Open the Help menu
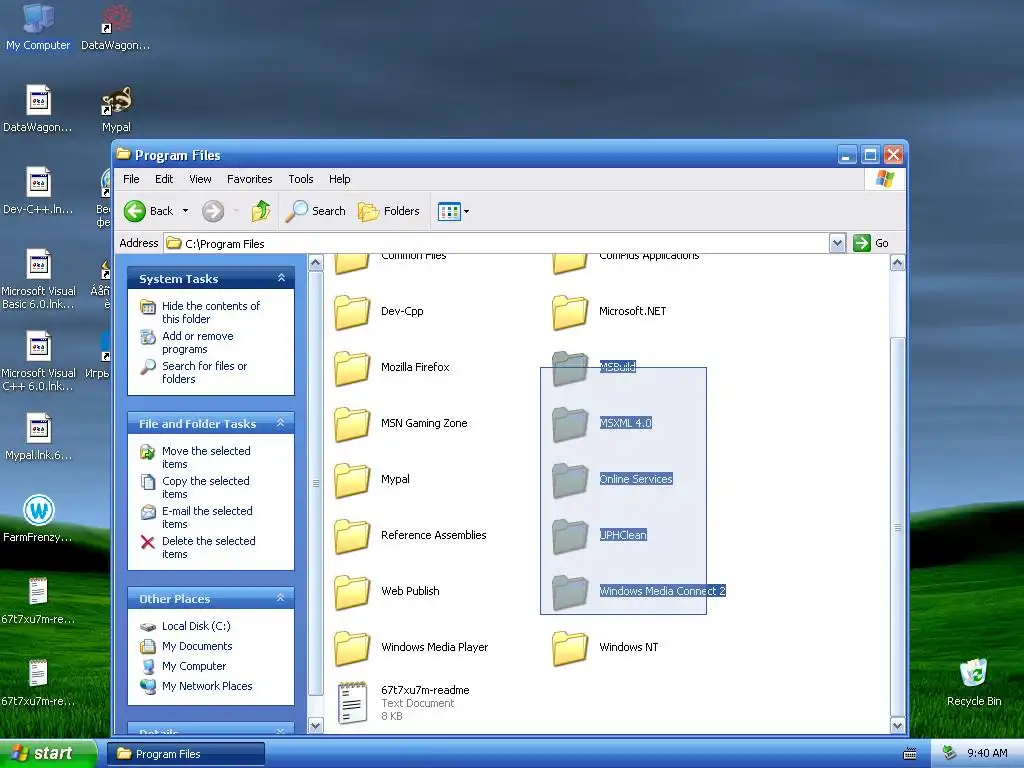The width and height of the screenshot is (1024, 768). click(339, 179)
